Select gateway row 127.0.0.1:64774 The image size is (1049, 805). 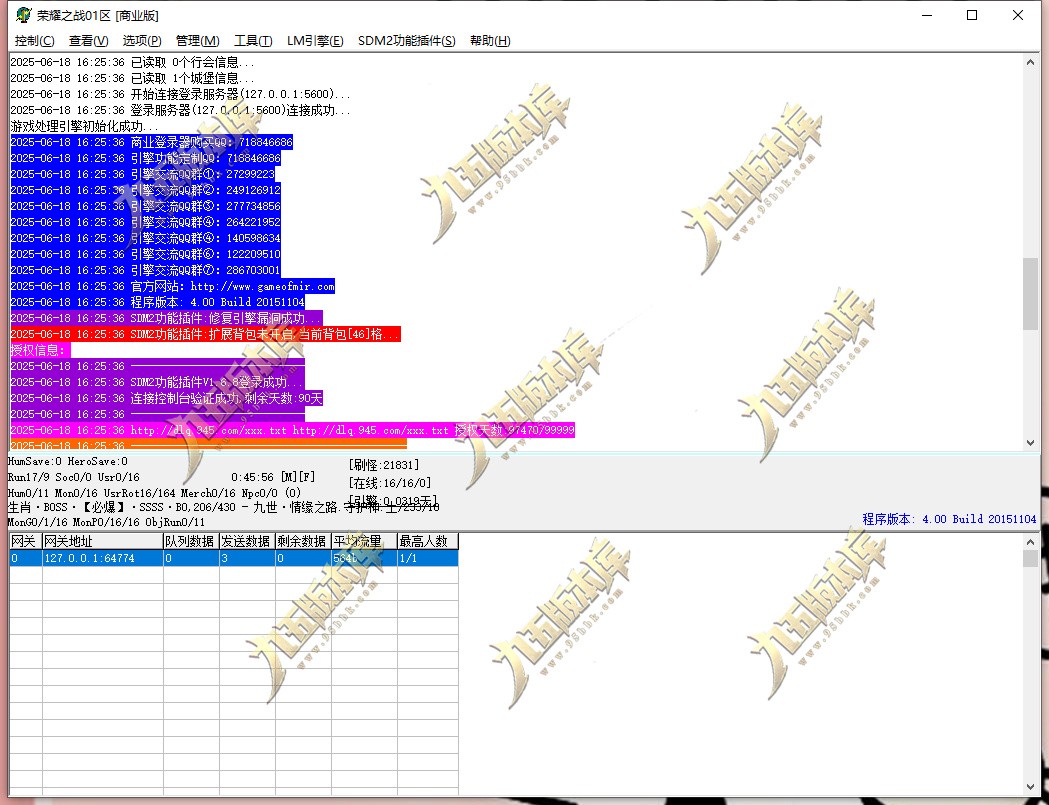(x=233, y=558)
